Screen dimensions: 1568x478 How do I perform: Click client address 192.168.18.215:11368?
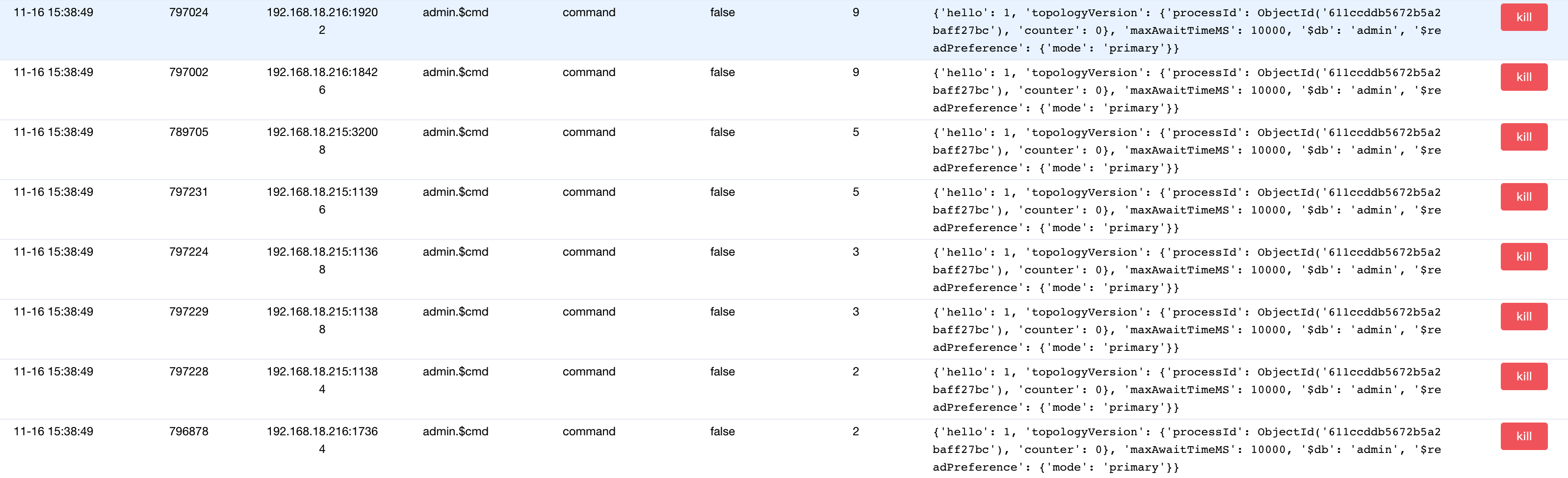[x=322, y=261]
